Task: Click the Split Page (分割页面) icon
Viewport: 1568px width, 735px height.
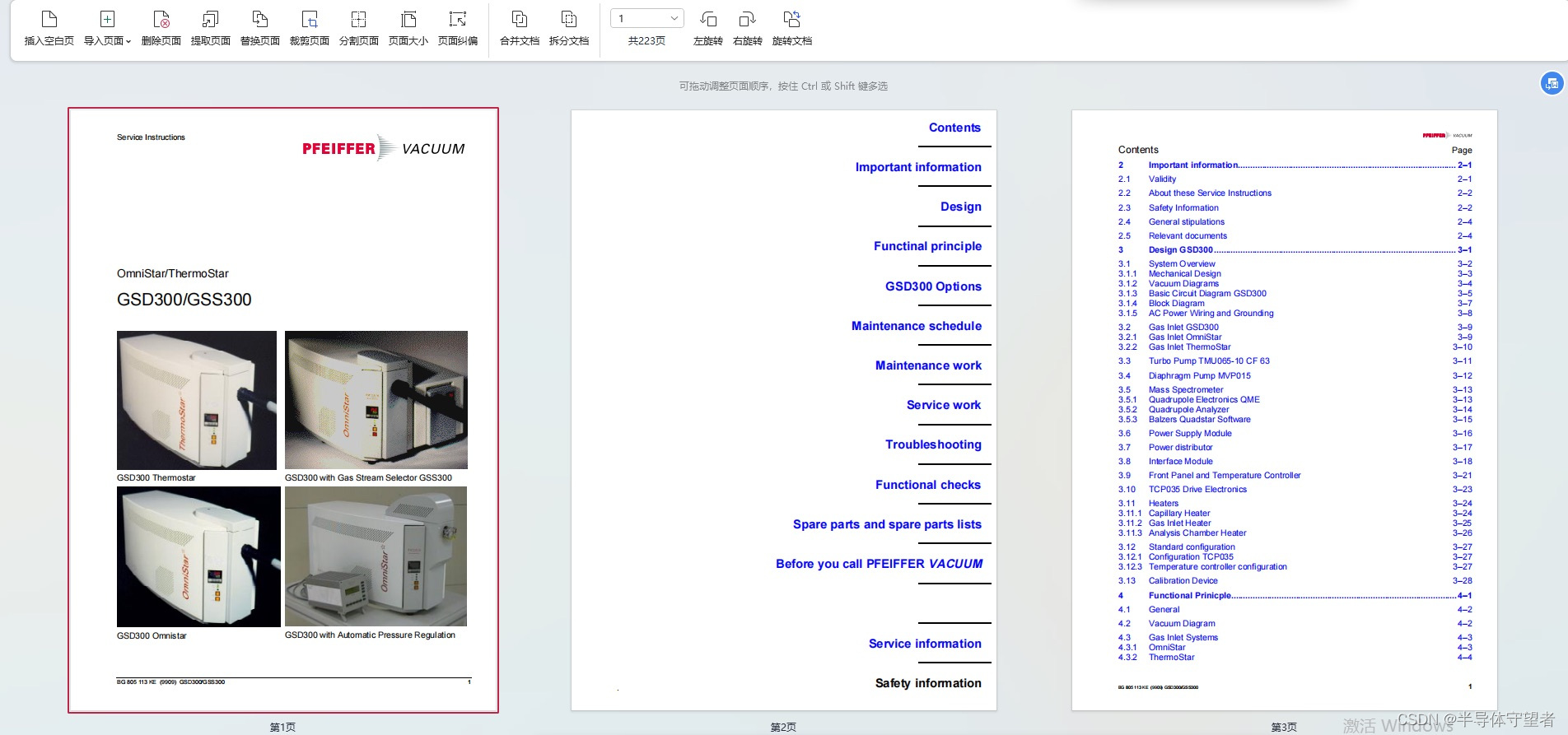Action: [359, 19]
